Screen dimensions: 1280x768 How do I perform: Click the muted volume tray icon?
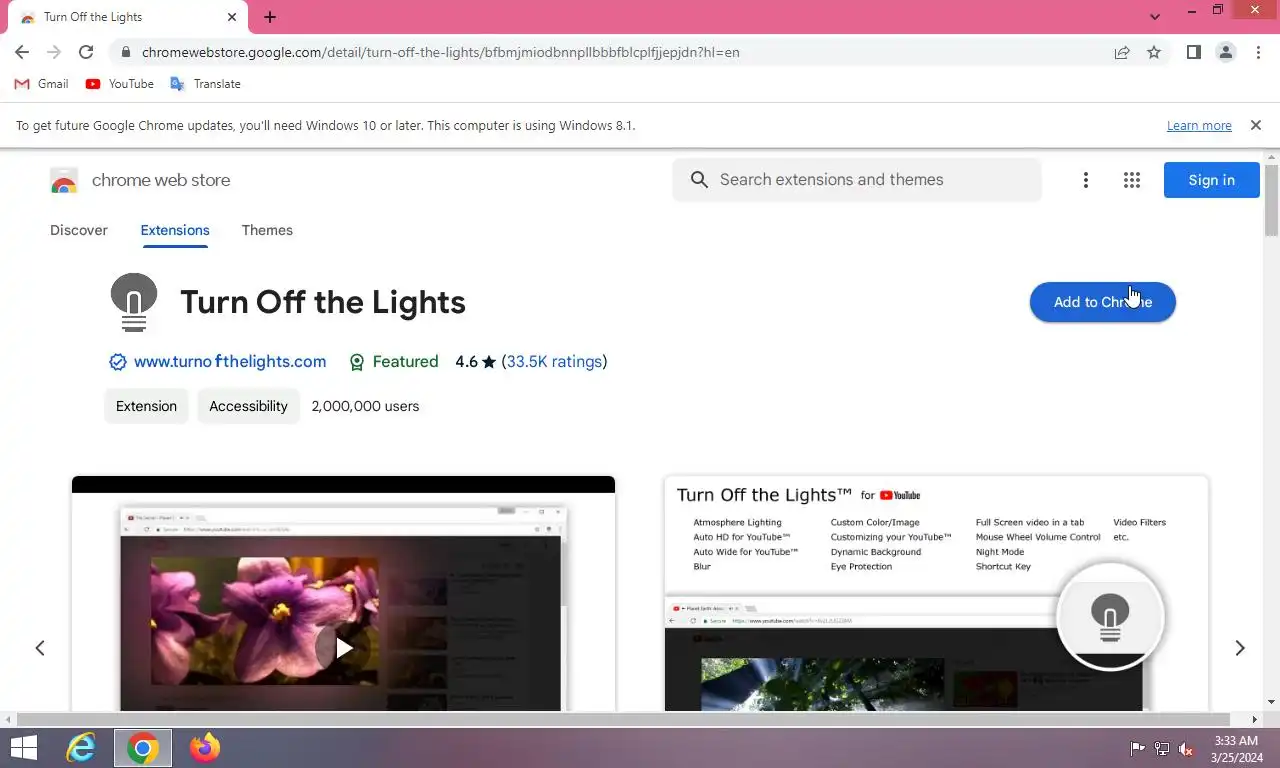1186,748
